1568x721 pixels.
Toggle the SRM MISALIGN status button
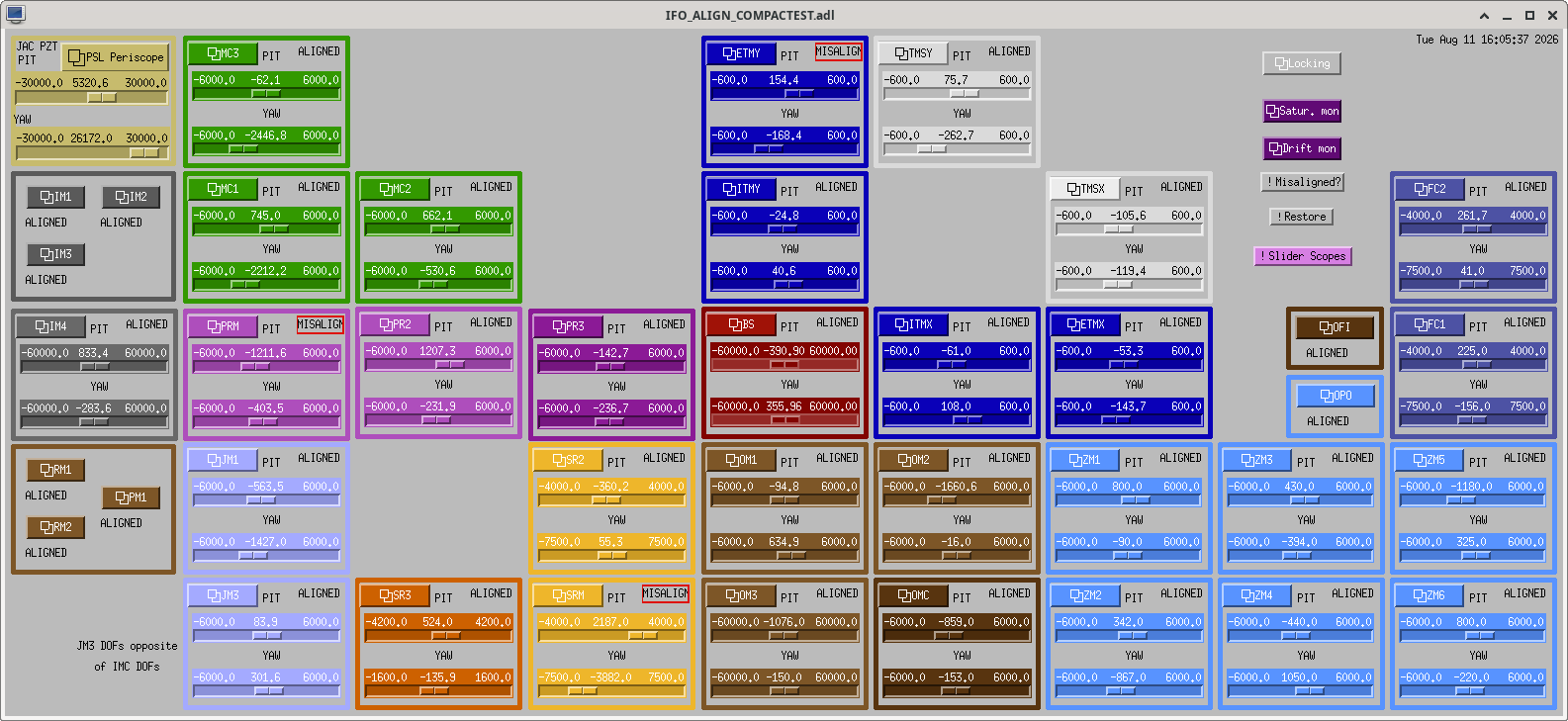coord(666,593)
